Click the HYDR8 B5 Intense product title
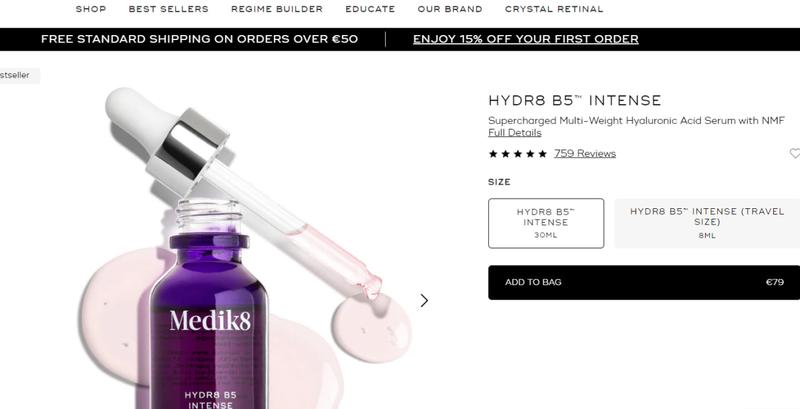800x409 pixels. coord(574,100)
